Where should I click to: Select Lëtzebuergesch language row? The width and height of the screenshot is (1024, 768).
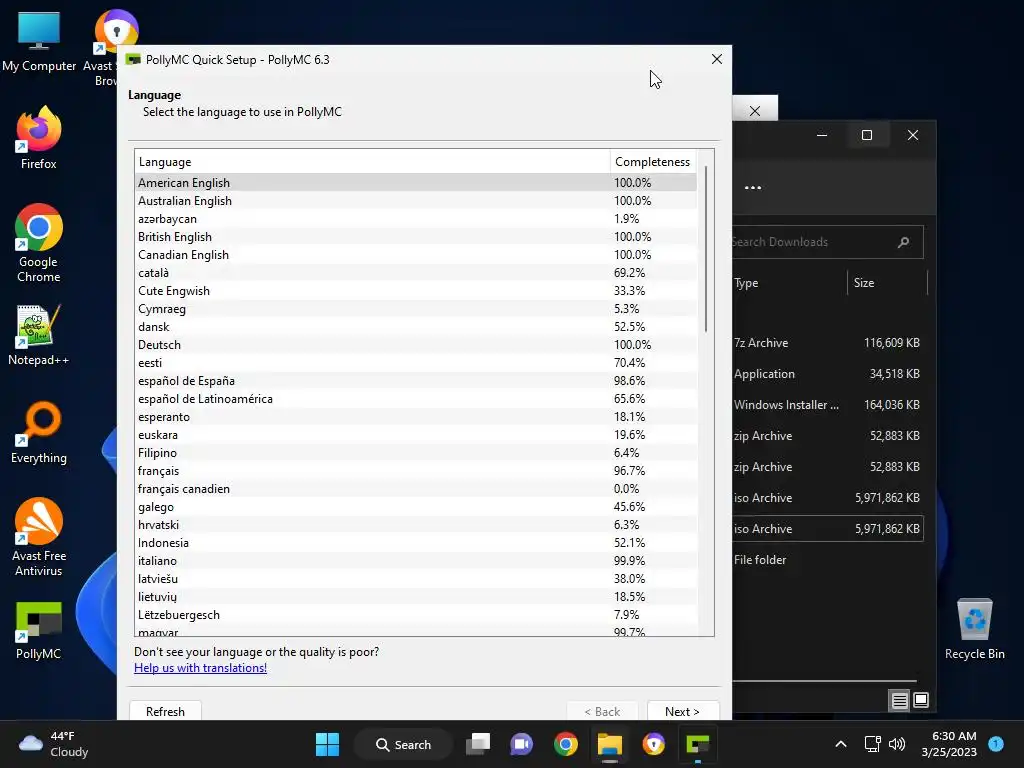(x=415, y=615)
